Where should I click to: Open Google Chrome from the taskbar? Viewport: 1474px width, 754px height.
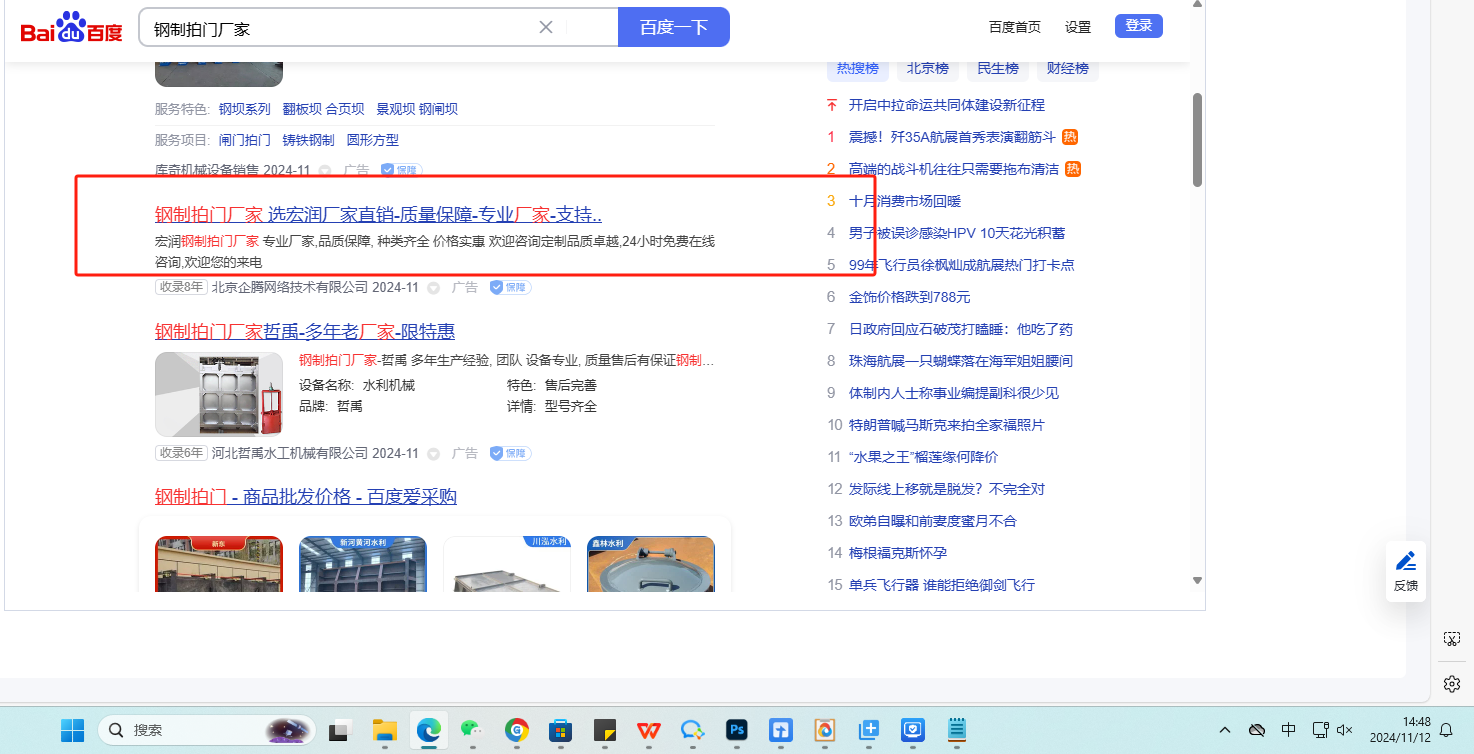click(x=516, y=730)
